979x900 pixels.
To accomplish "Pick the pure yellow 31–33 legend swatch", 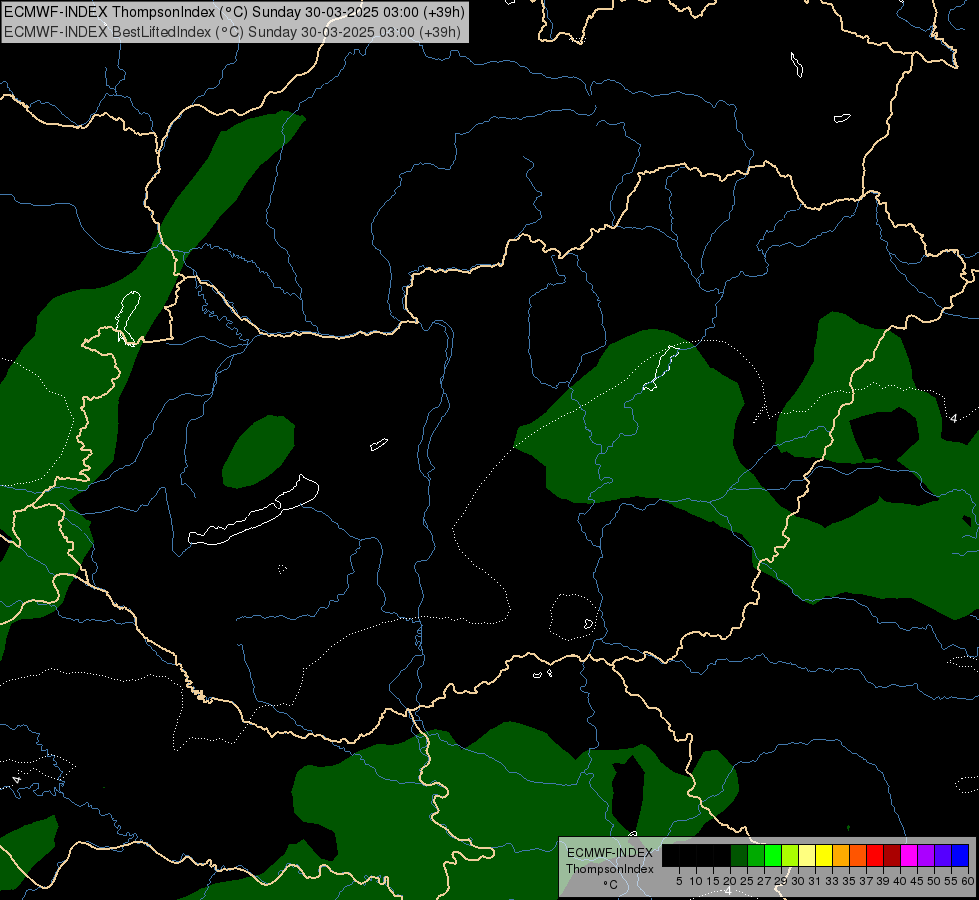I will 824,855.
